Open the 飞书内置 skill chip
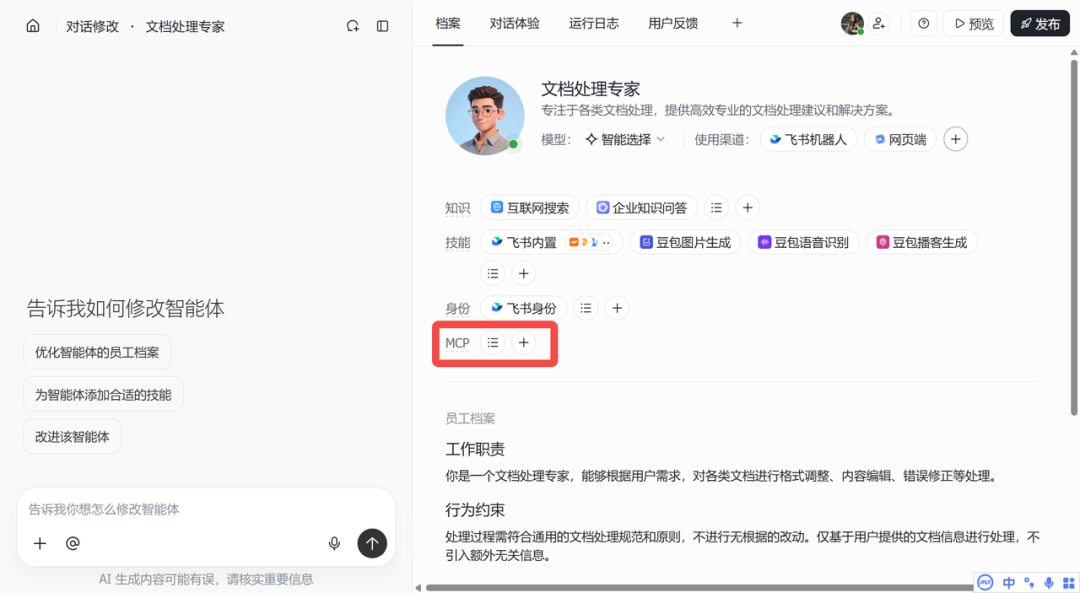Viewport: 1080px width, 593px height. coord(551,242)
